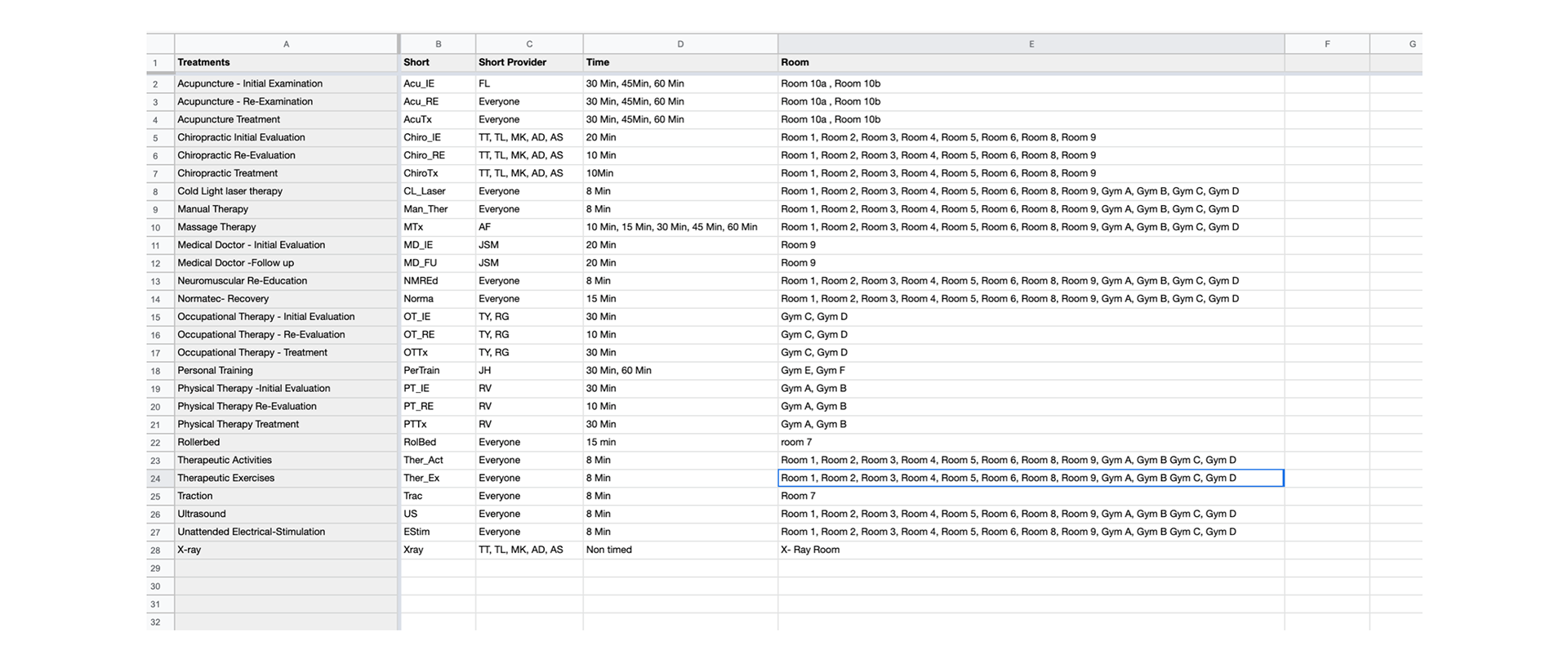
Task: Click the '15 min' Rollerbed time cell
Action: tap(680, 443)
